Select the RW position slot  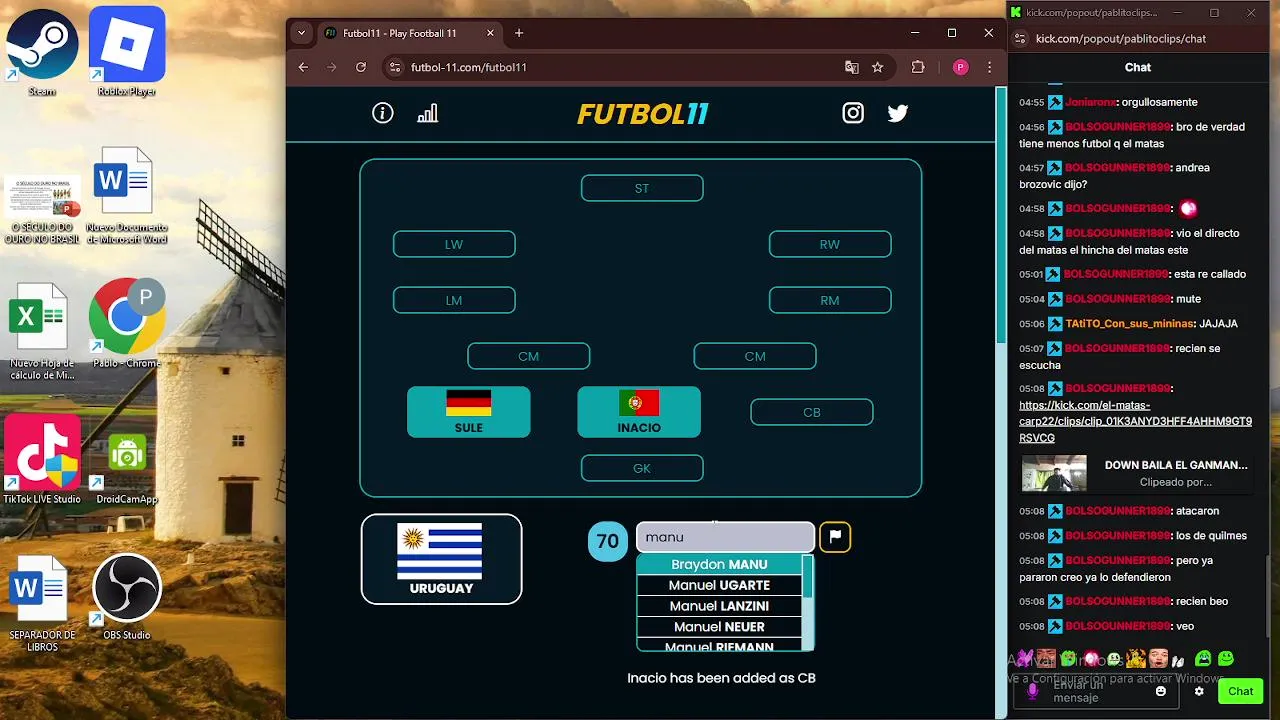click(x=830, y=244)
